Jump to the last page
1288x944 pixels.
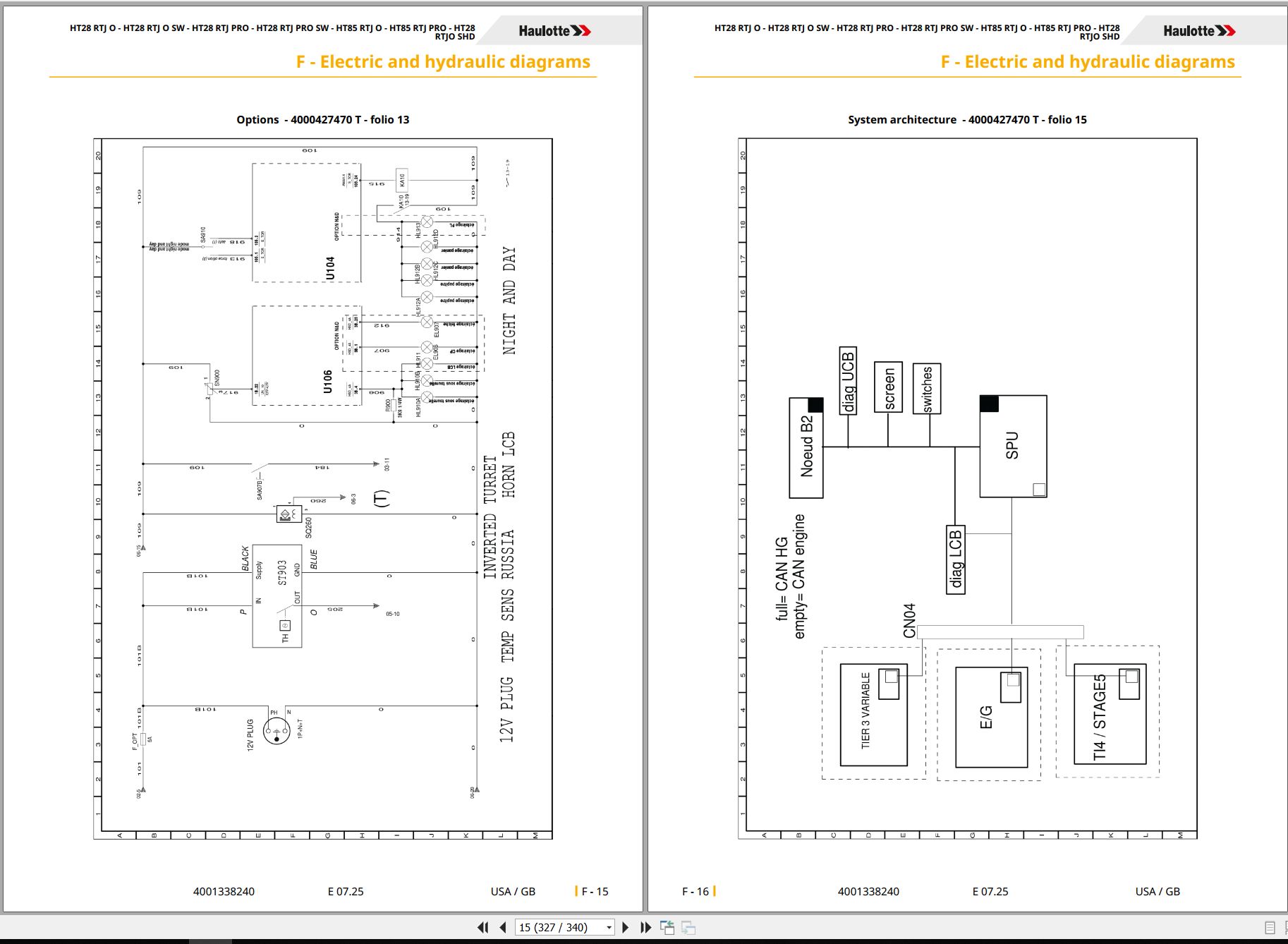coord(645,927)
